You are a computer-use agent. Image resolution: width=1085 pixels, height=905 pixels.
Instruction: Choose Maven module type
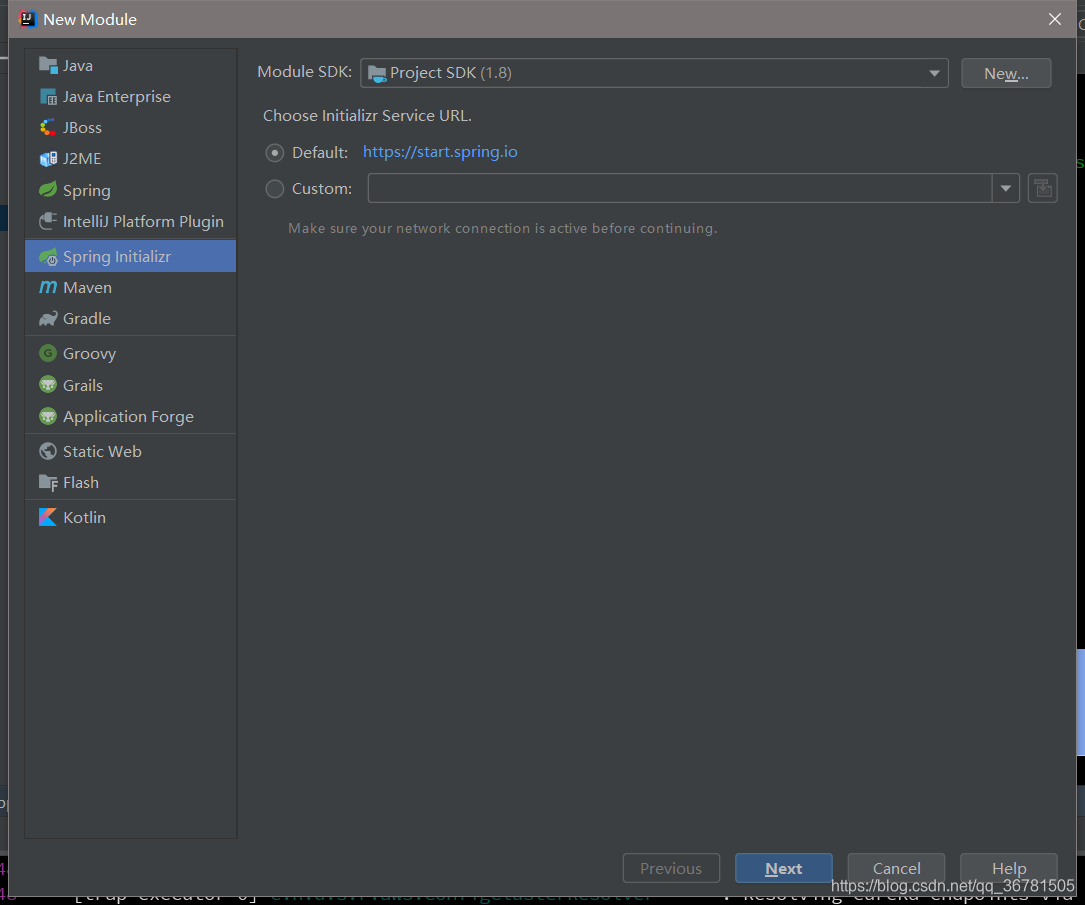[x=130, y=287]
